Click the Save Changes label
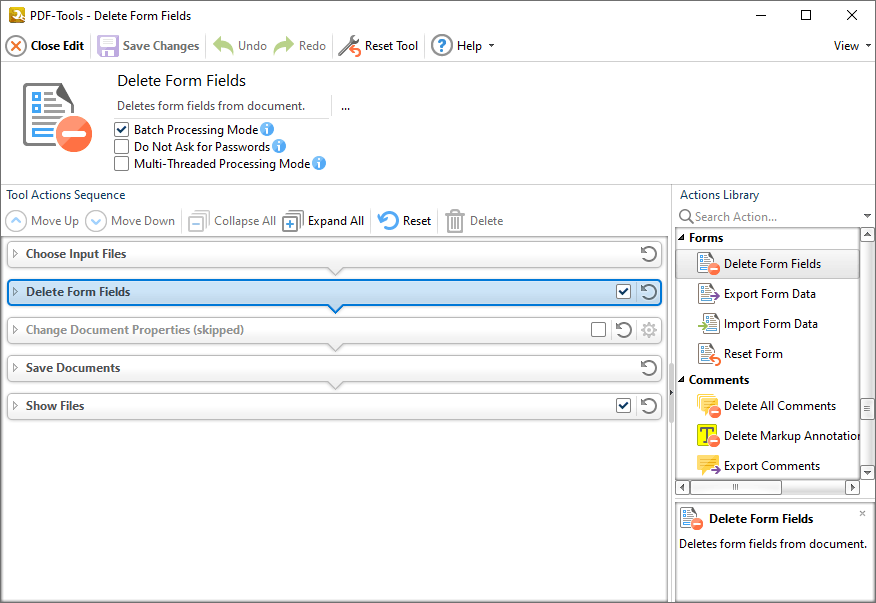 coord(161,46)
